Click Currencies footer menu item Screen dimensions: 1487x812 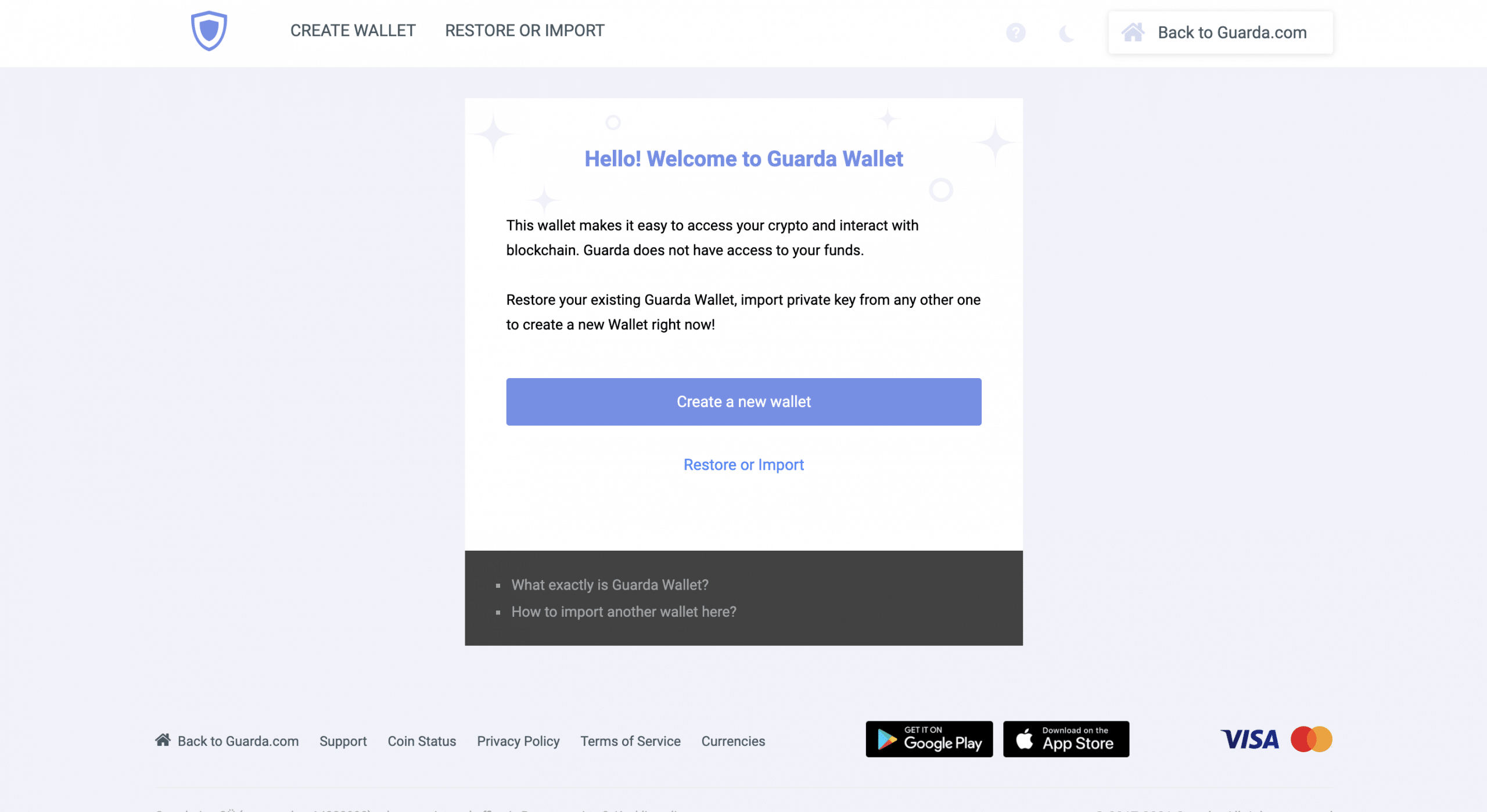pyautogui.click(x=734, y=741)
